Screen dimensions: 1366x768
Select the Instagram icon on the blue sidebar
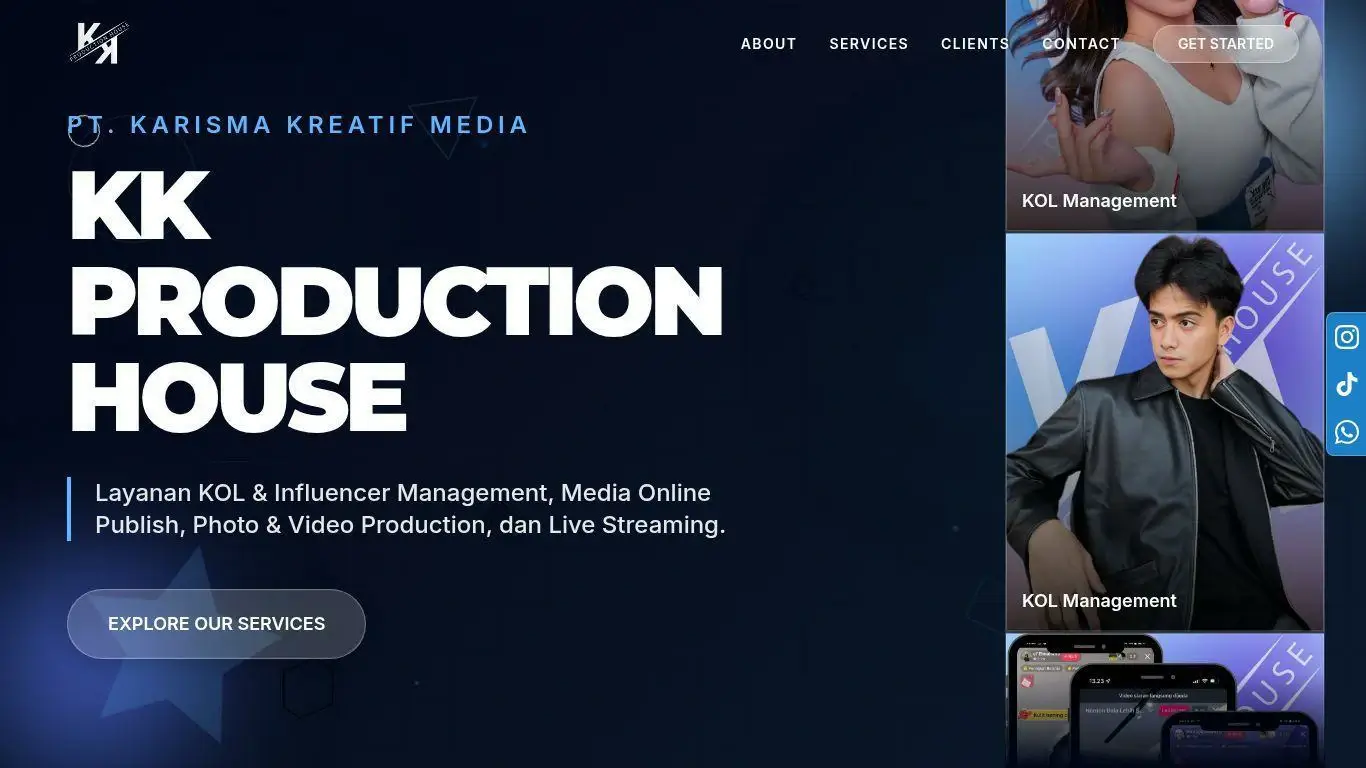[1346, 337]
